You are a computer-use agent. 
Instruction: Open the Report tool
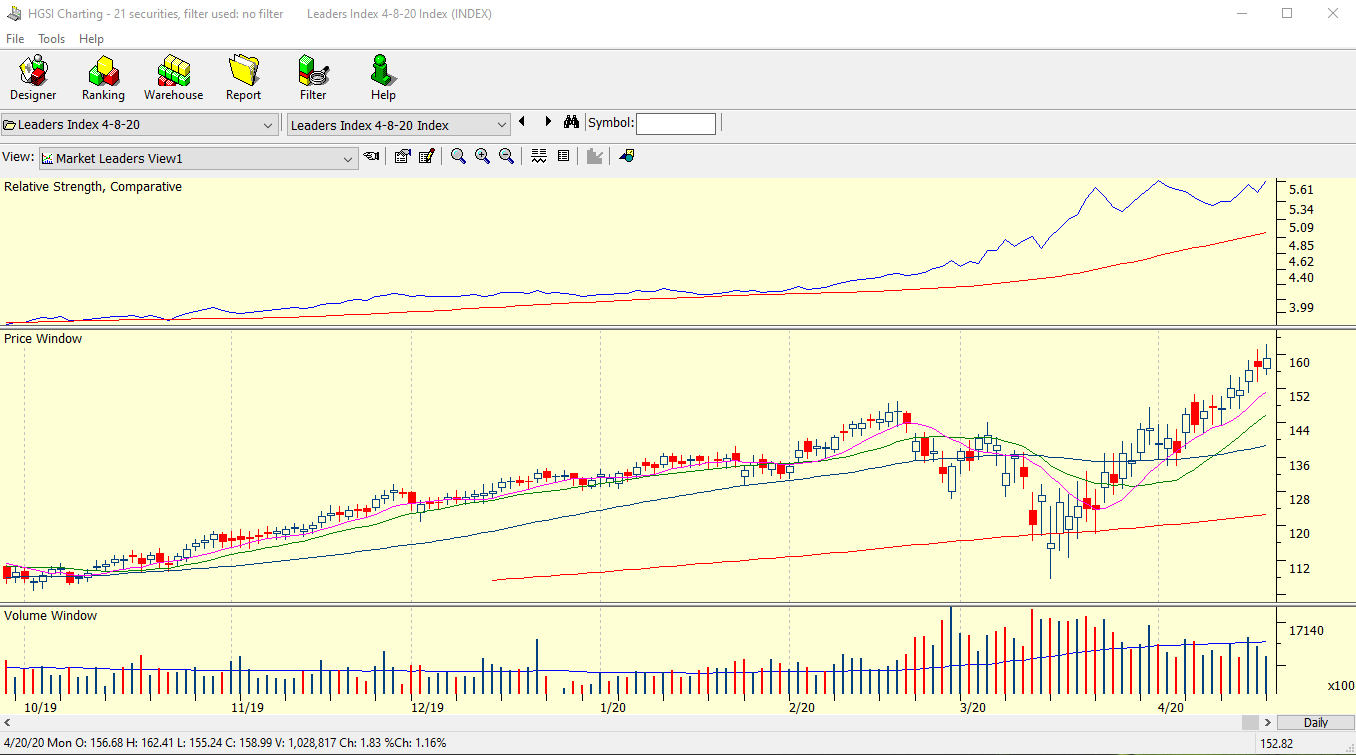tap(243, 78)
